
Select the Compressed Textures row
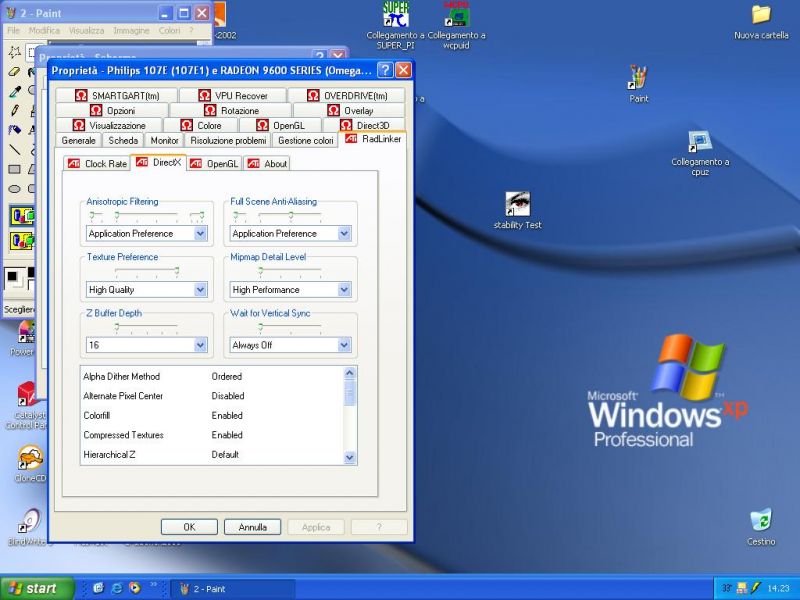pos(212,435)
